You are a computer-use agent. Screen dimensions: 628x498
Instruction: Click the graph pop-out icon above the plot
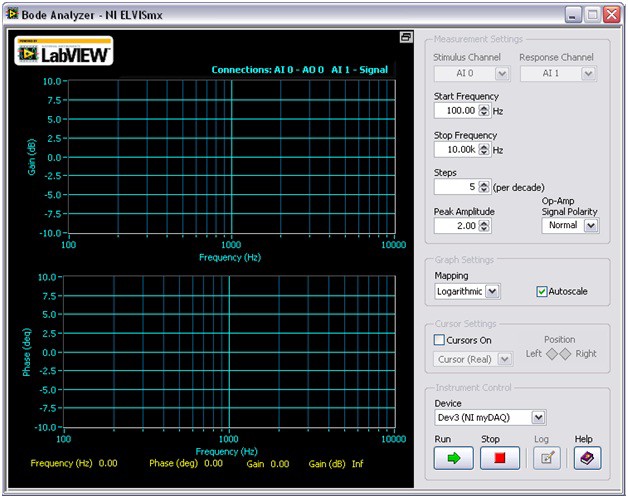(x=406, y=37)
